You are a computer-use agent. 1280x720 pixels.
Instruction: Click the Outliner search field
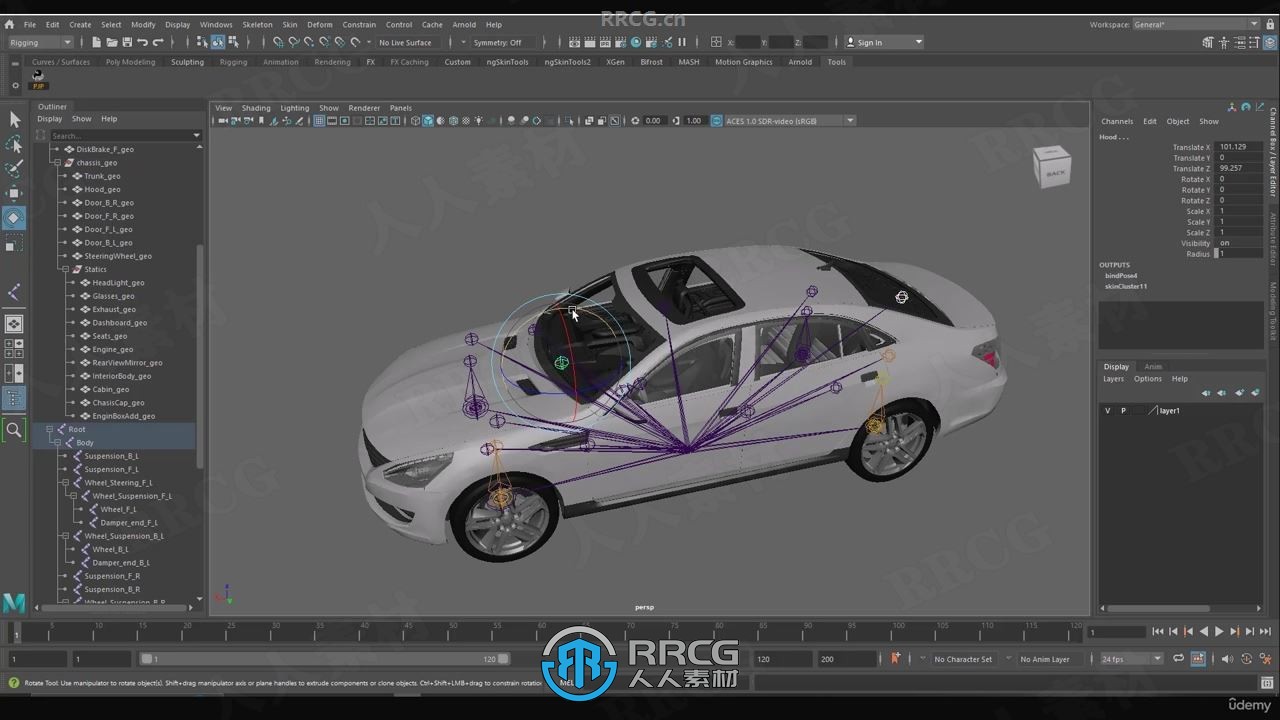(124, 135)
